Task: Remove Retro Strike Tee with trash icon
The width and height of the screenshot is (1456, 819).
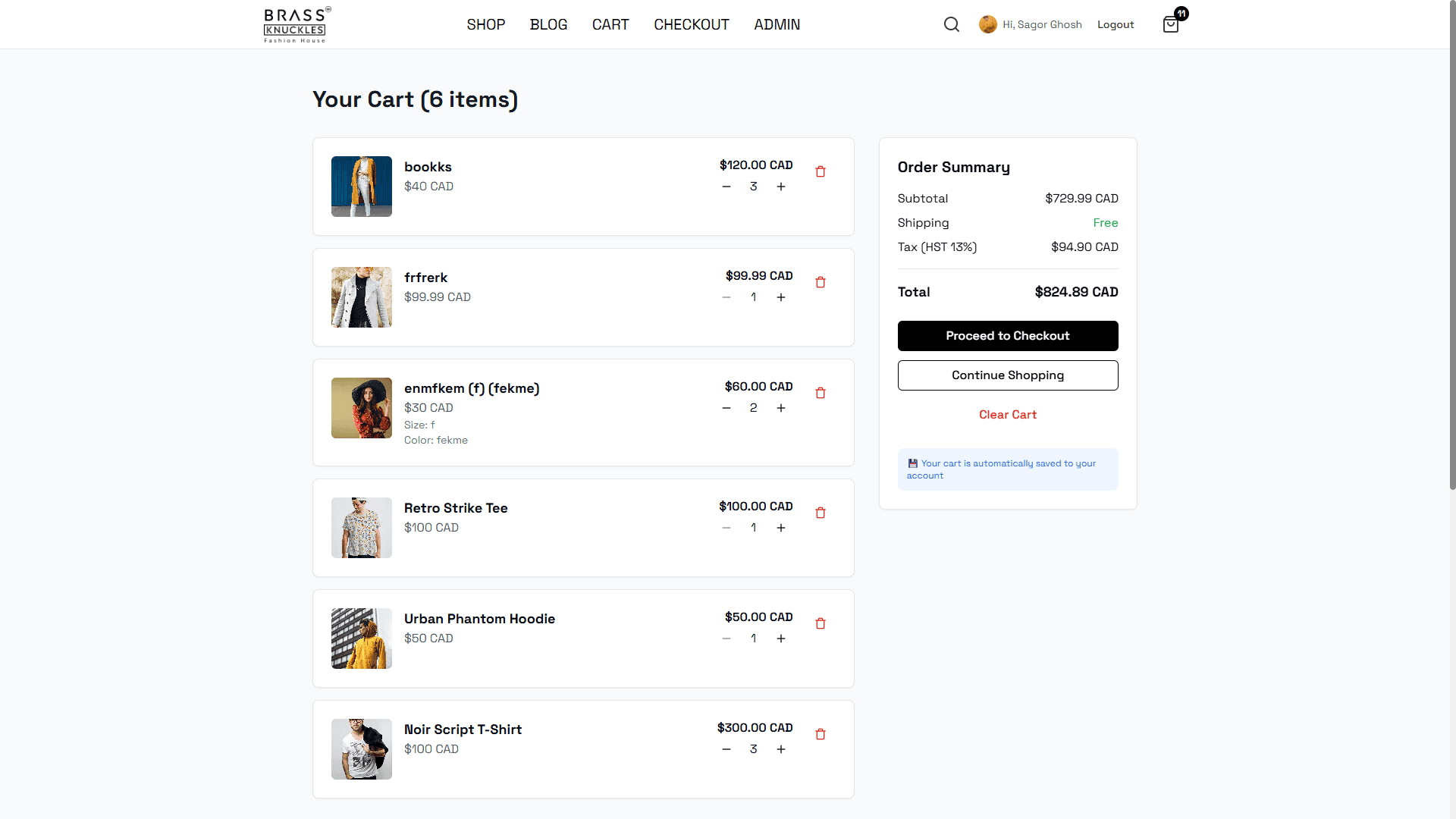Action: tap(821, 513)
